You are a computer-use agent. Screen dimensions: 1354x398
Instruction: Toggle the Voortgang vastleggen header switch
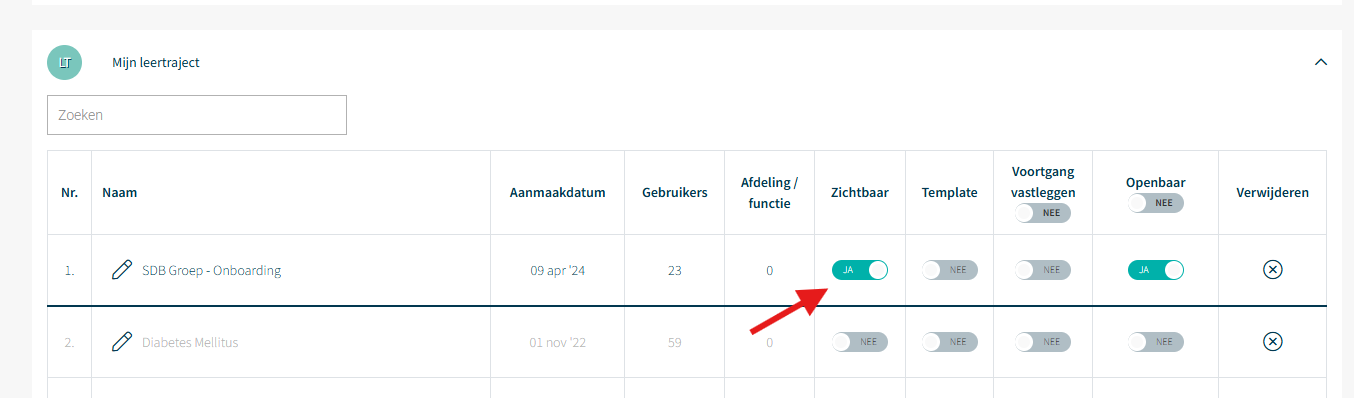tap(1043, 213)
